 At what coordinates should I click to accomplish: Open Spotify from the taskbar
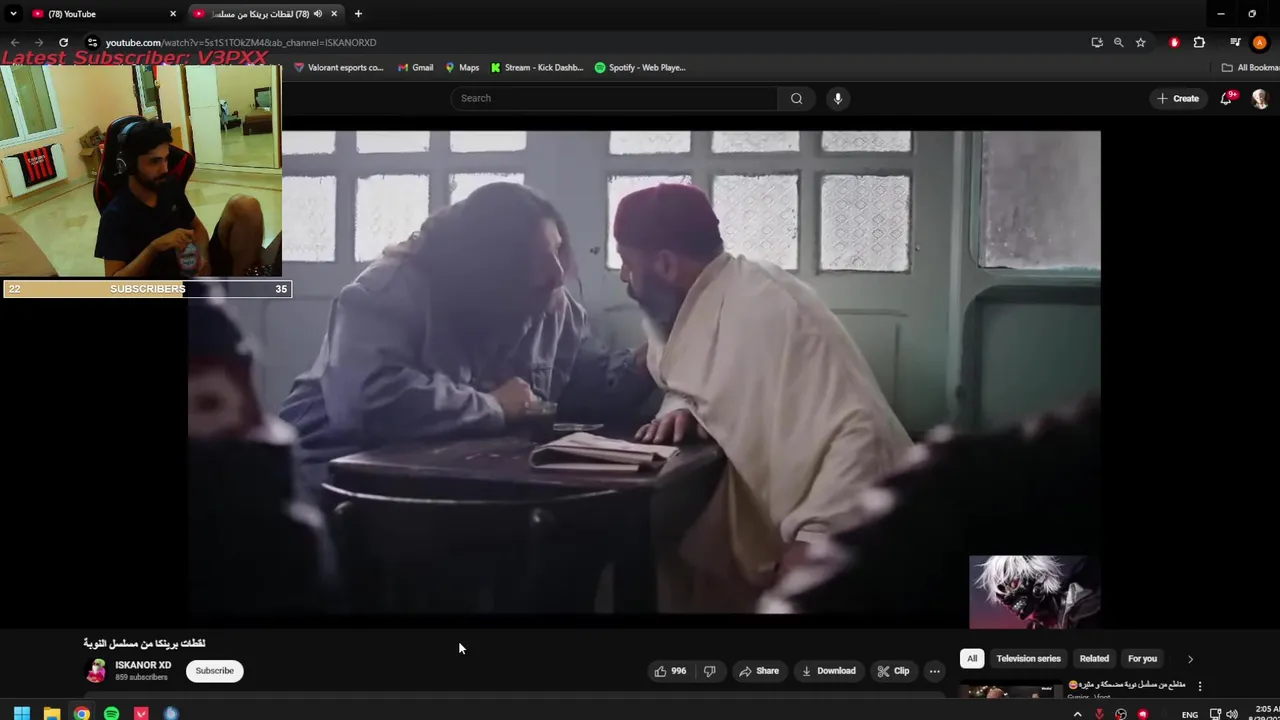[x=112, y=713]
